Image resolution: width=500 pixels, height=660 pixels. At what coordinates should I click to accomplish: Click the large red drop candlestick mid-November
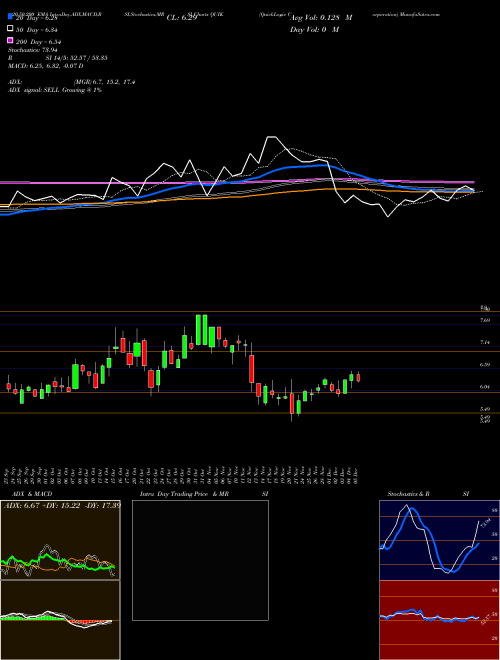252,369
